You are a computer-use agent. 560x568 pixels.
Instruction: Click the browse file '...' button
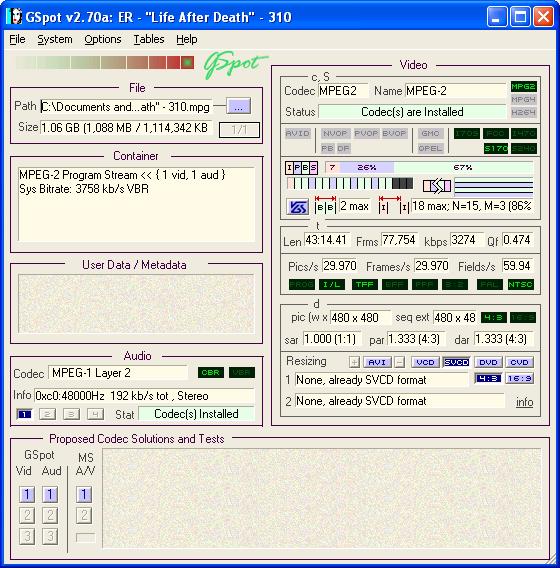point(238,106)
